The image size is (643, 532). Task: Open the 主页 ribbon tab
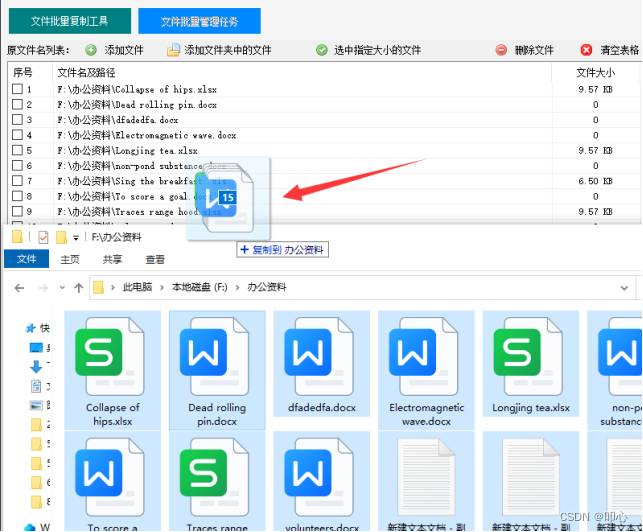click(70, 259)
